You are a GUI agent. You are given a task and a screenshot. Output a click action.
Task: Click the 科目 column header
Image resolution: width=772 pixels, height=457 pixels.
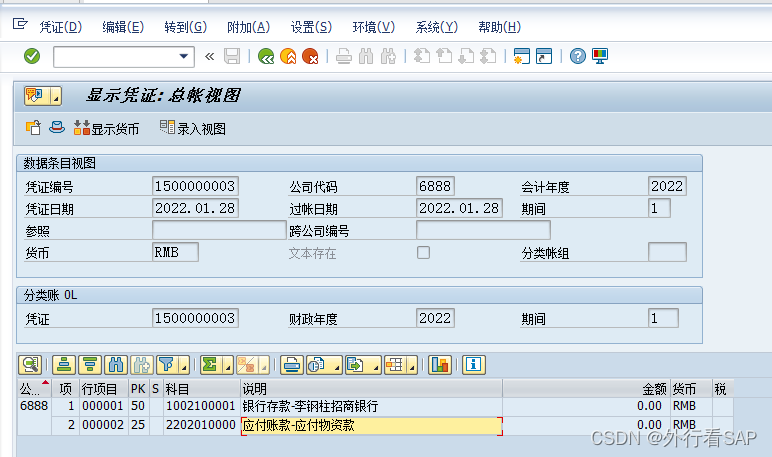click(202, 389)
